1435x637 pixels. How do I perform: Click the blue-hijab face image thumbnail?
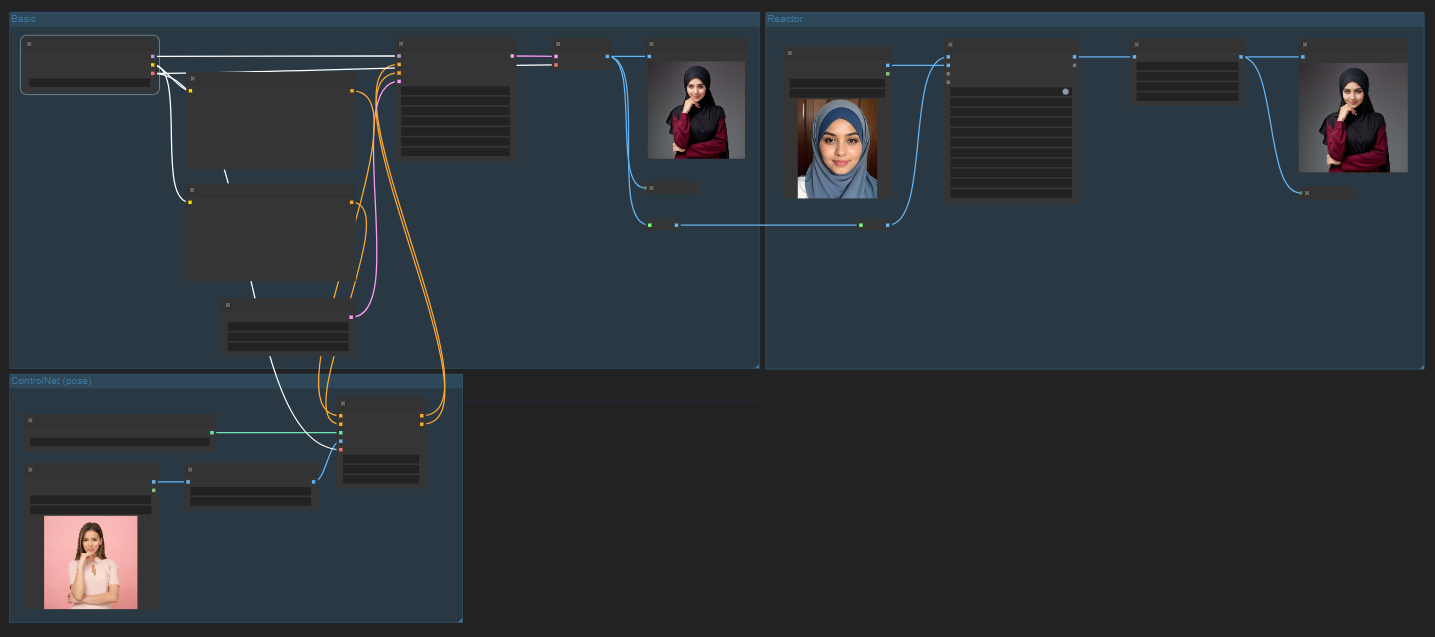[x=836, y=150]
